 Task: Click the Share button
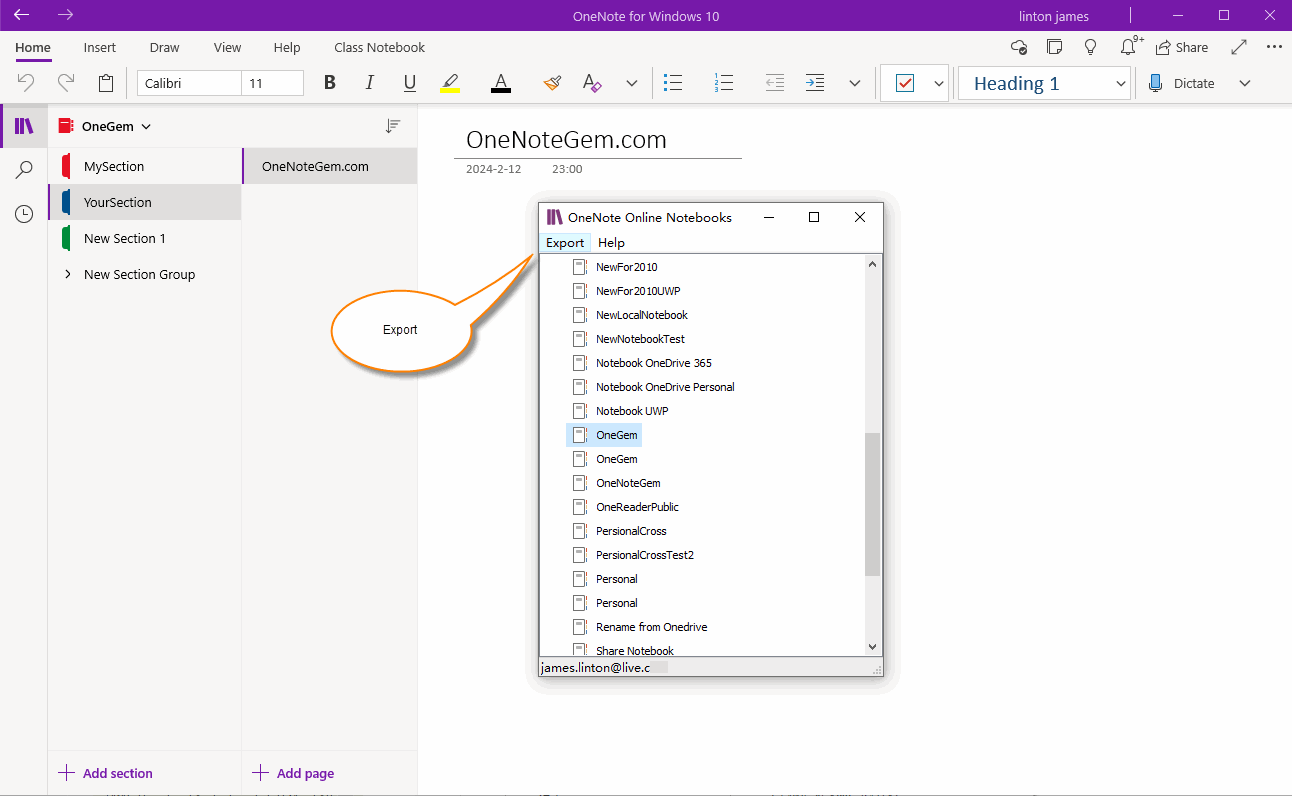coord(1182,47)
